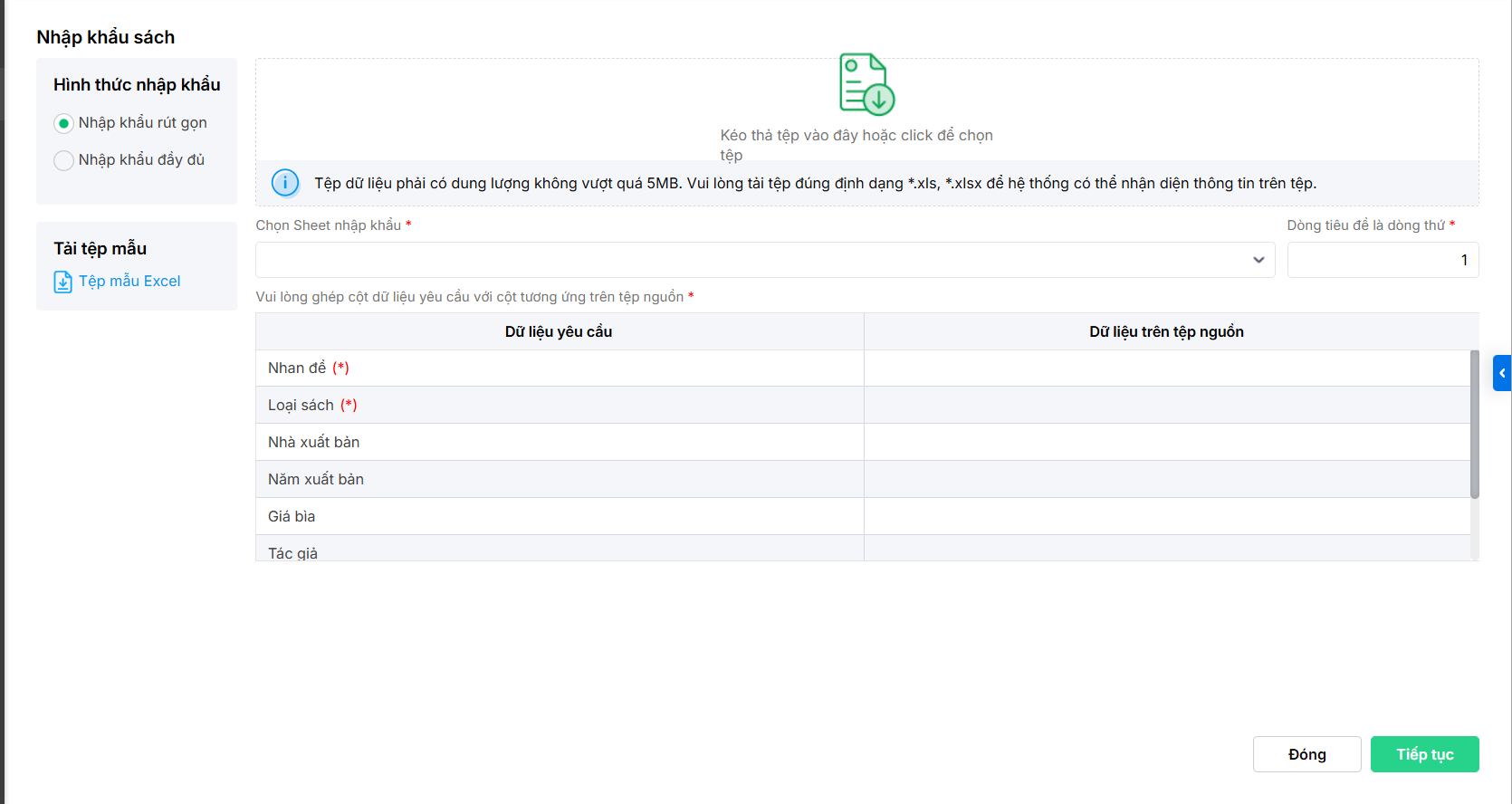Click the header row number field
1512x804 pixels.
[x=1383, y=260]
